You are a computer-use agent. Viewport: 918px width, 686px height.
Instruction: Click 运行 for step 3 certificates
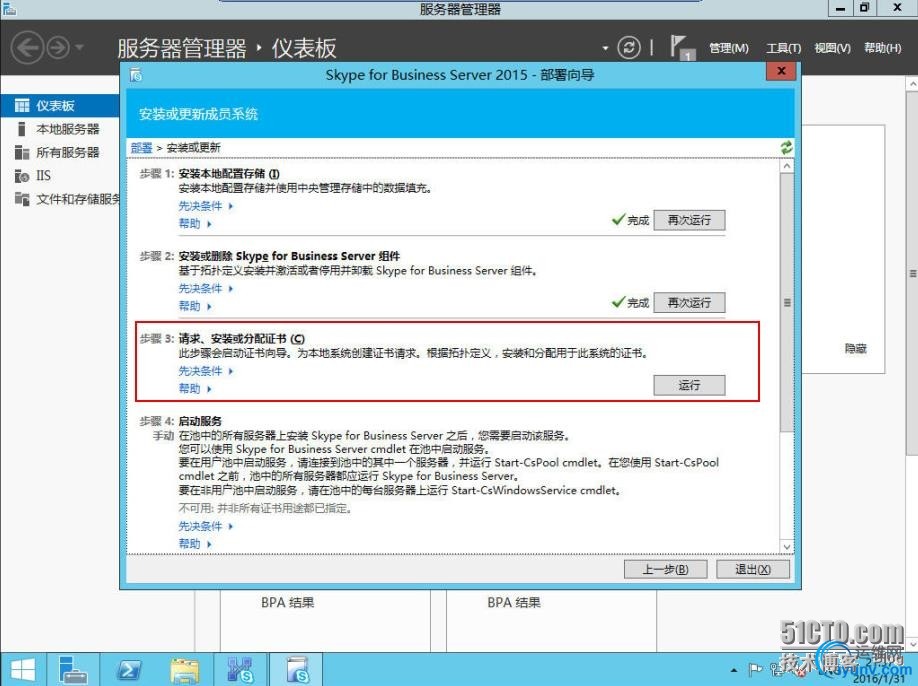689,385
